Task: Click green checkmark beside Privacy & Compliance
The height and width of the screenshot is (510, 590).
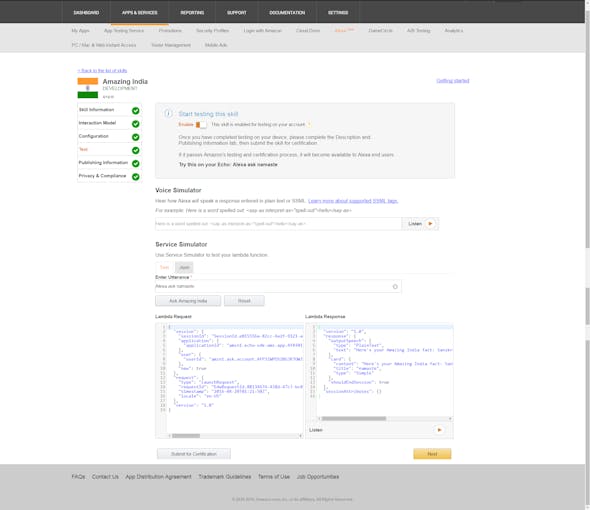Action: coord(135,177)
